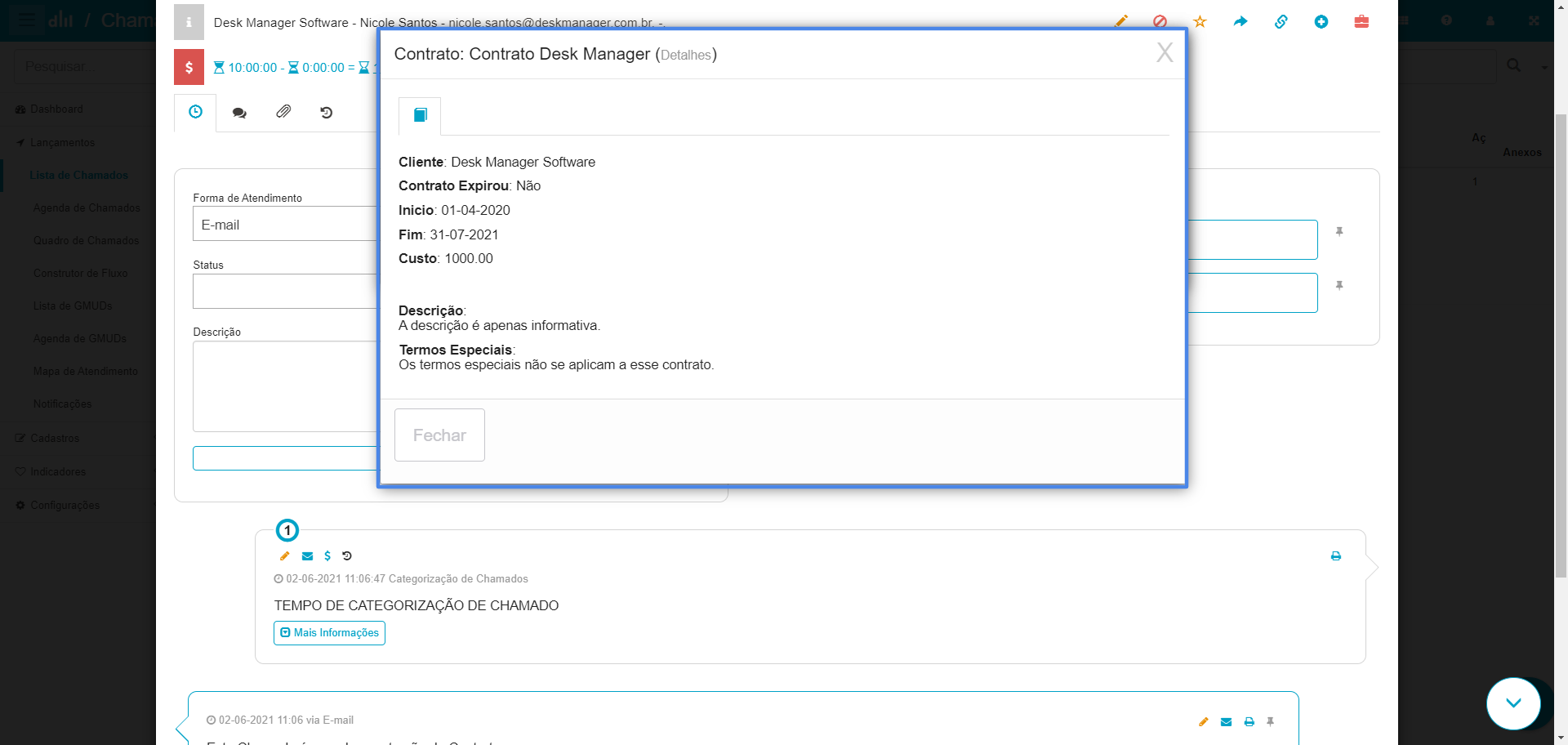The width and height of the screenshot is (1568, 745).
Task: Open Construtor de Fluxo in sidebar
Action: click(x=80, y=274)
